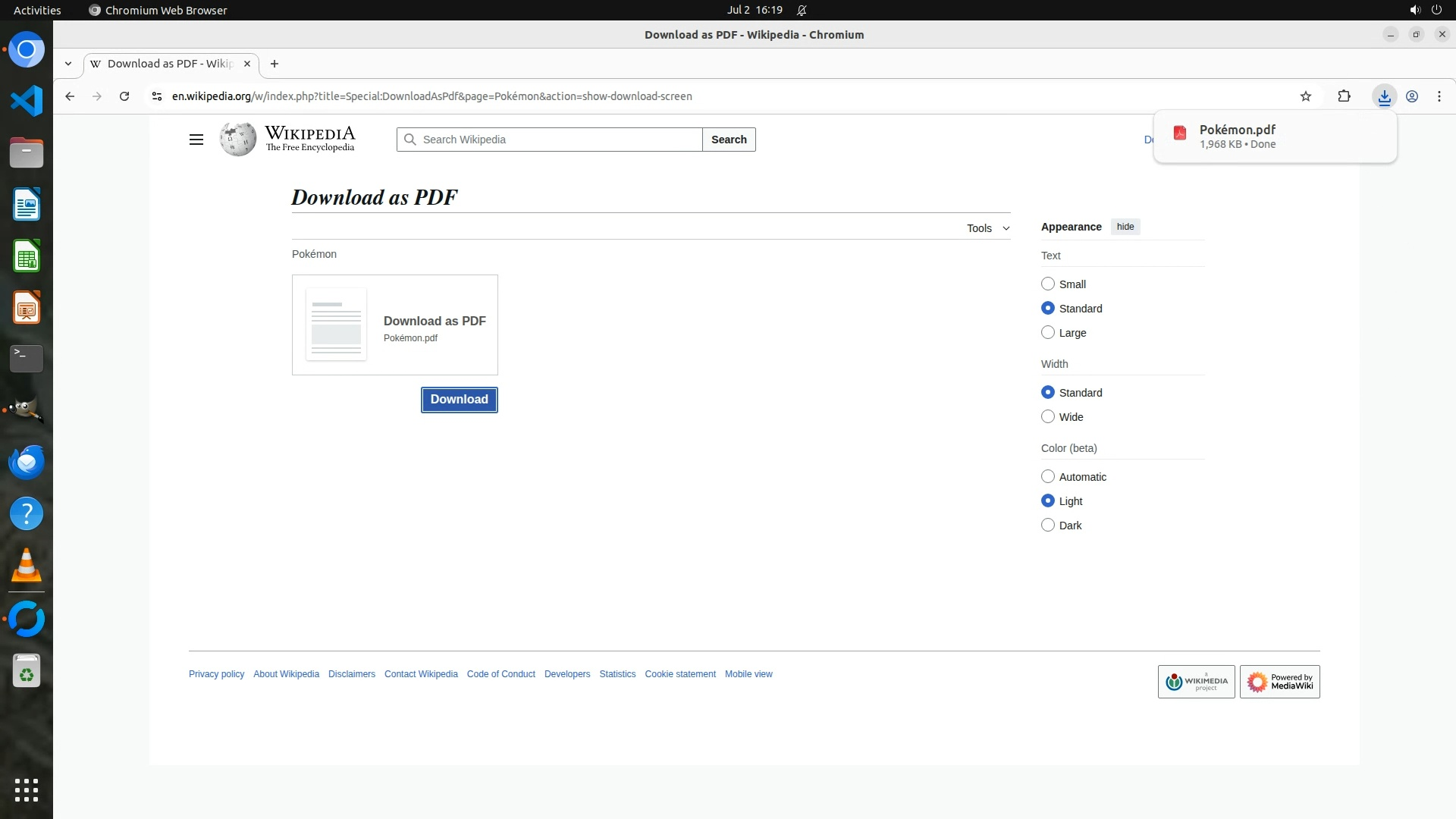1456x819 pixels.
Task: Click the bookmark star icon
Action: 1305,96
